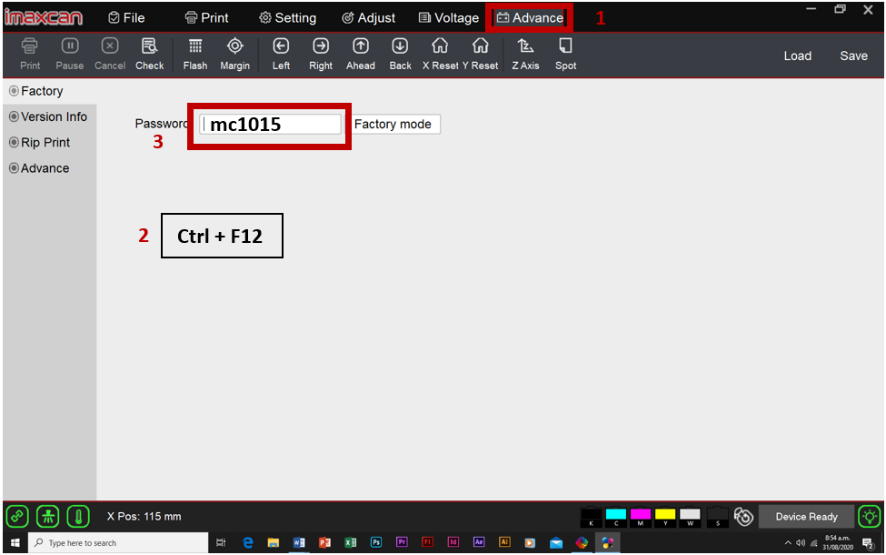
Task: Open the Windows Start menu
Action: coord(15,543)
